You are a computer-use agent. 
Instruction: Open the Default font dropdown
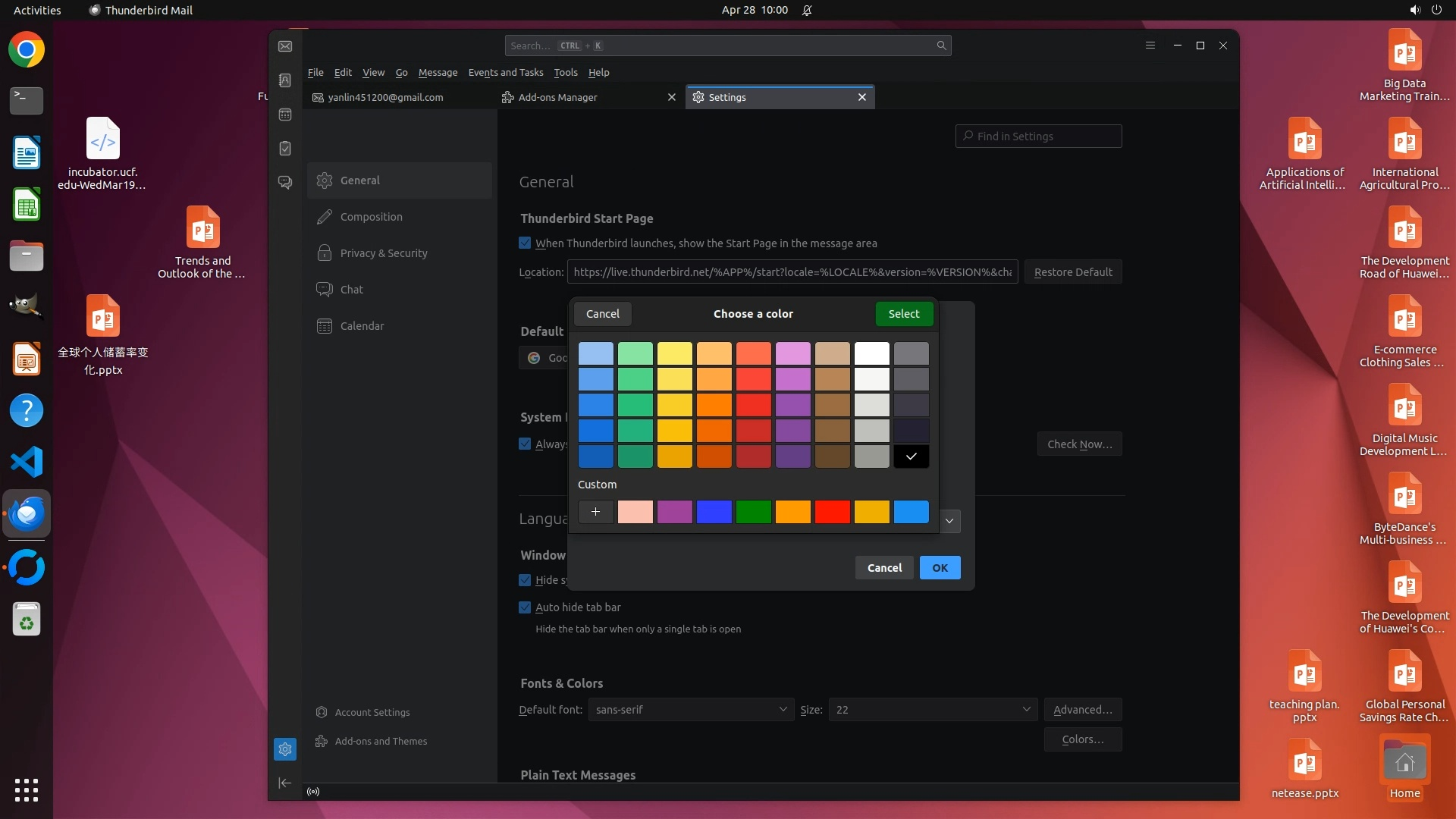tap(691, 710)
